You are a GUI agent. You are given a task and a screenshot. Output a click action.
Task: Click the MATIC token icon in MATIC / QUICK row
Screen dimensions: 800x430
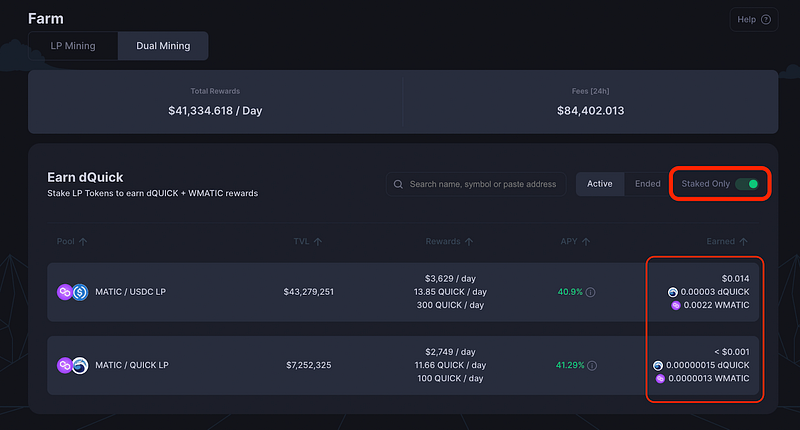[64, 365]
